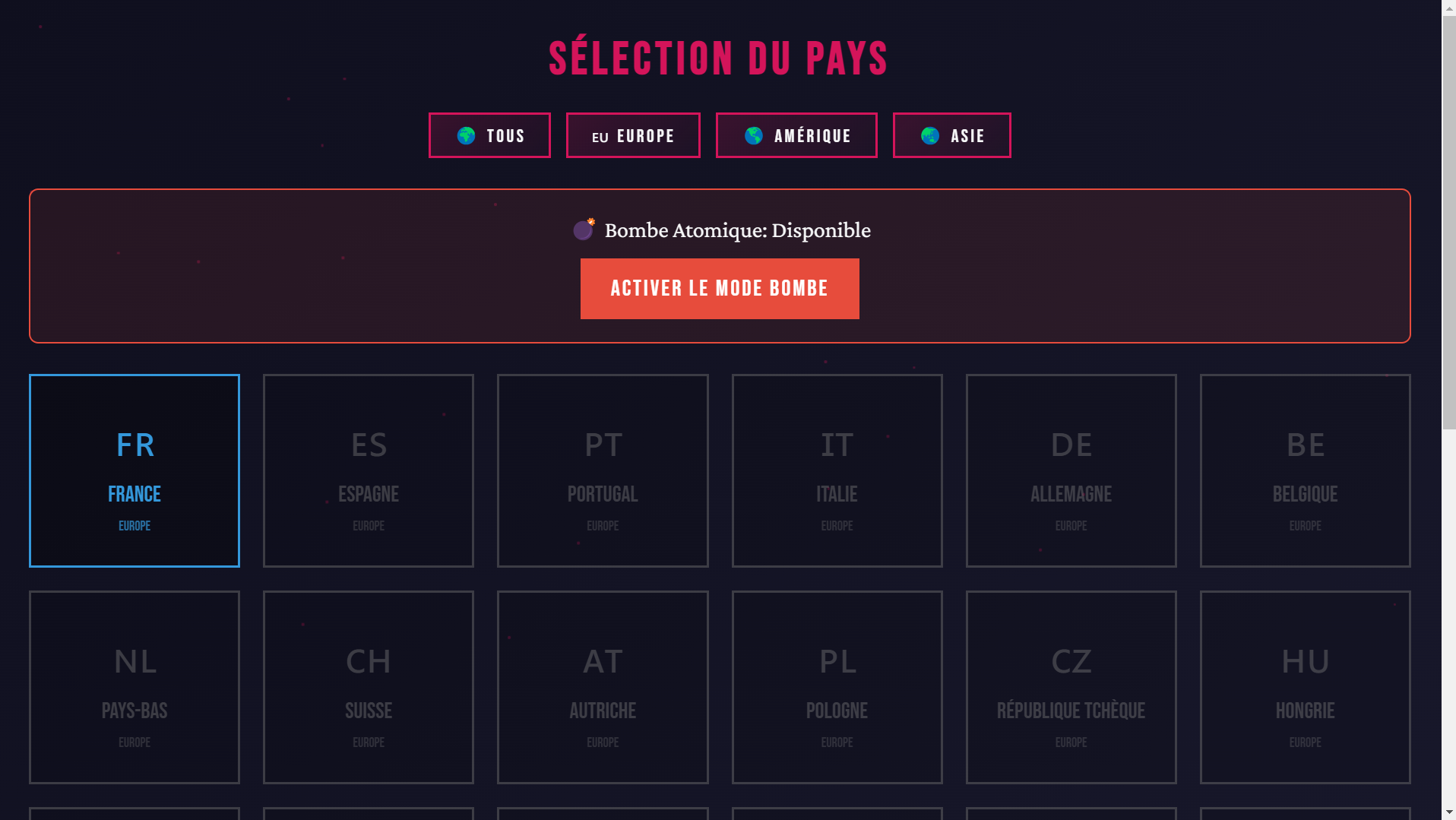Viewport: 1456px width, 820px height.
Task: Show all countries with Tous filter
Action: pos(489,136)
